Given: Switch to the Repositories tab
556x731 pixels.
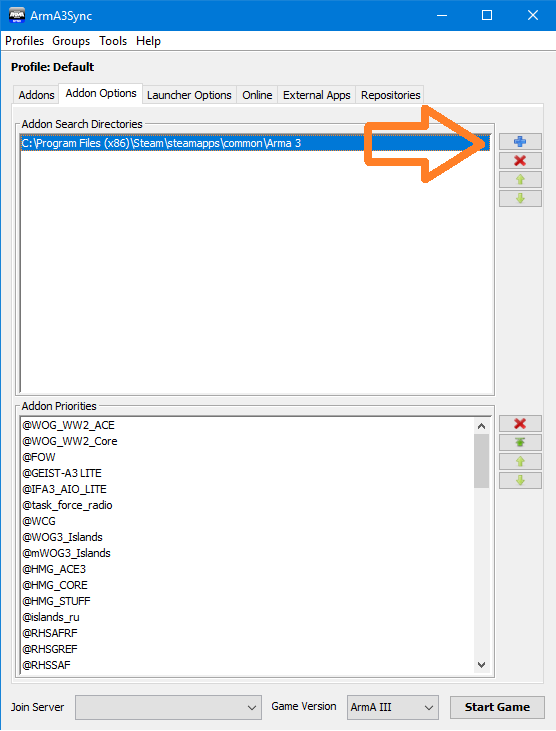Looking at the screenshot, I should pyautogui.click(x=391, y=95).
